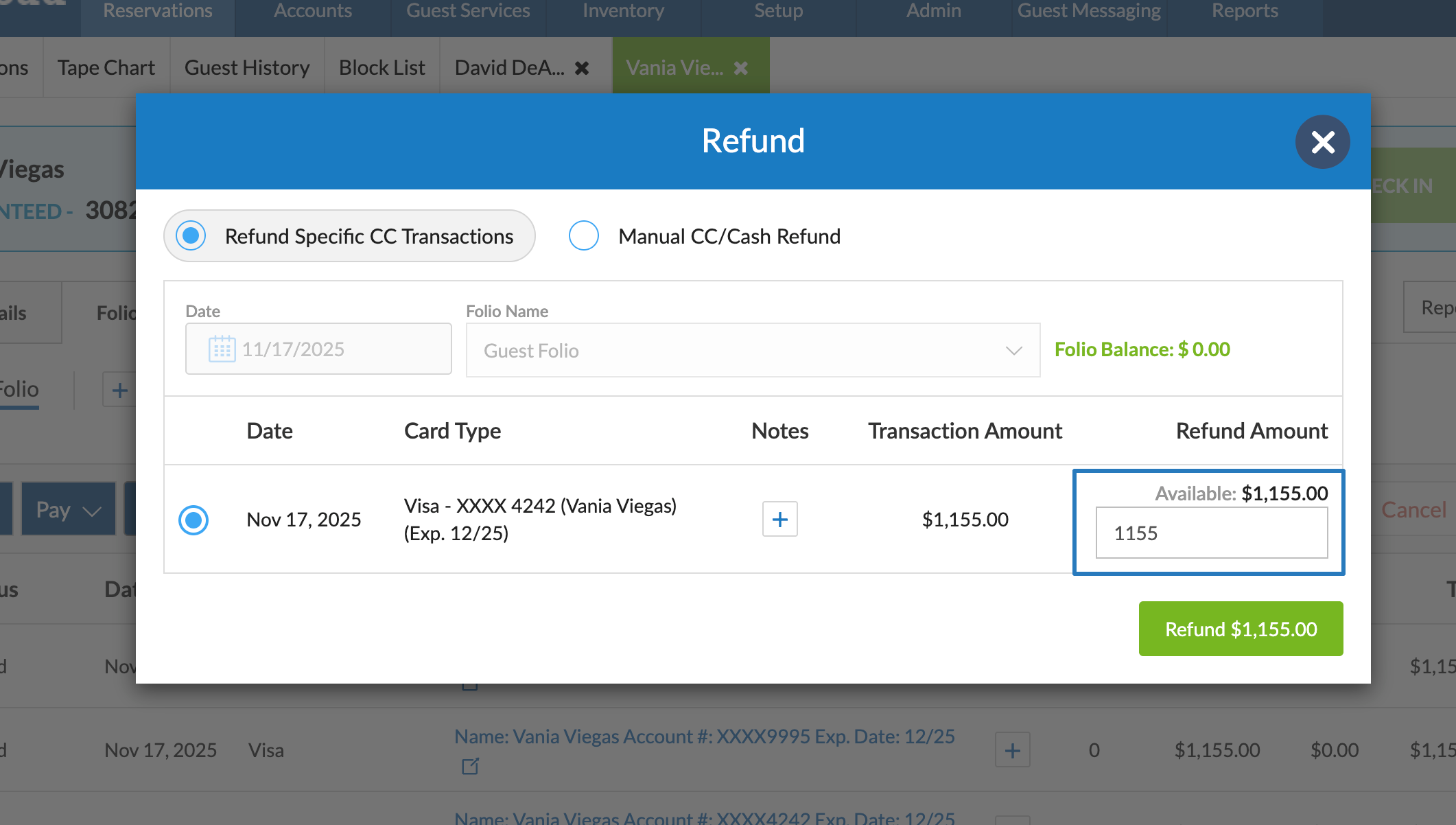Select Refund Specific CC Transactions option

[x=191, y=236]
